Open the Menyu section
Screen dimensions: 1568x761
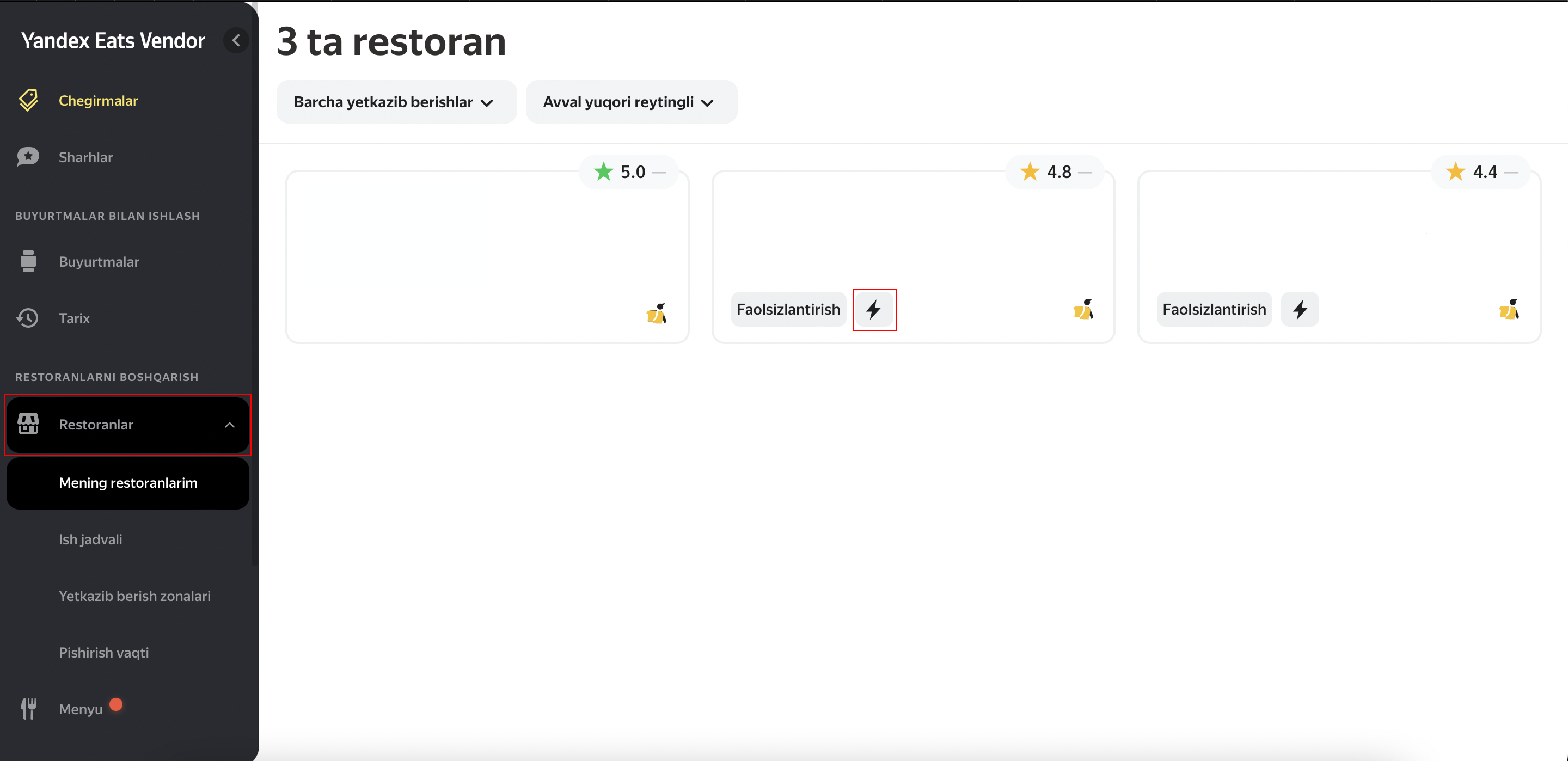(x=81, y=709)
